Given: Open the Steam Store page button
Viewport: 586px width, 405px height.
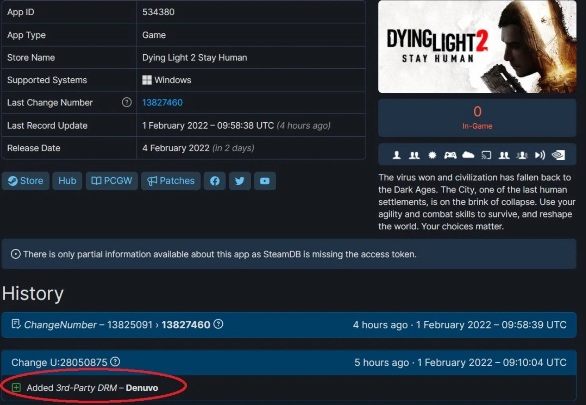Looking at the screenshot, I should [25, 181].
